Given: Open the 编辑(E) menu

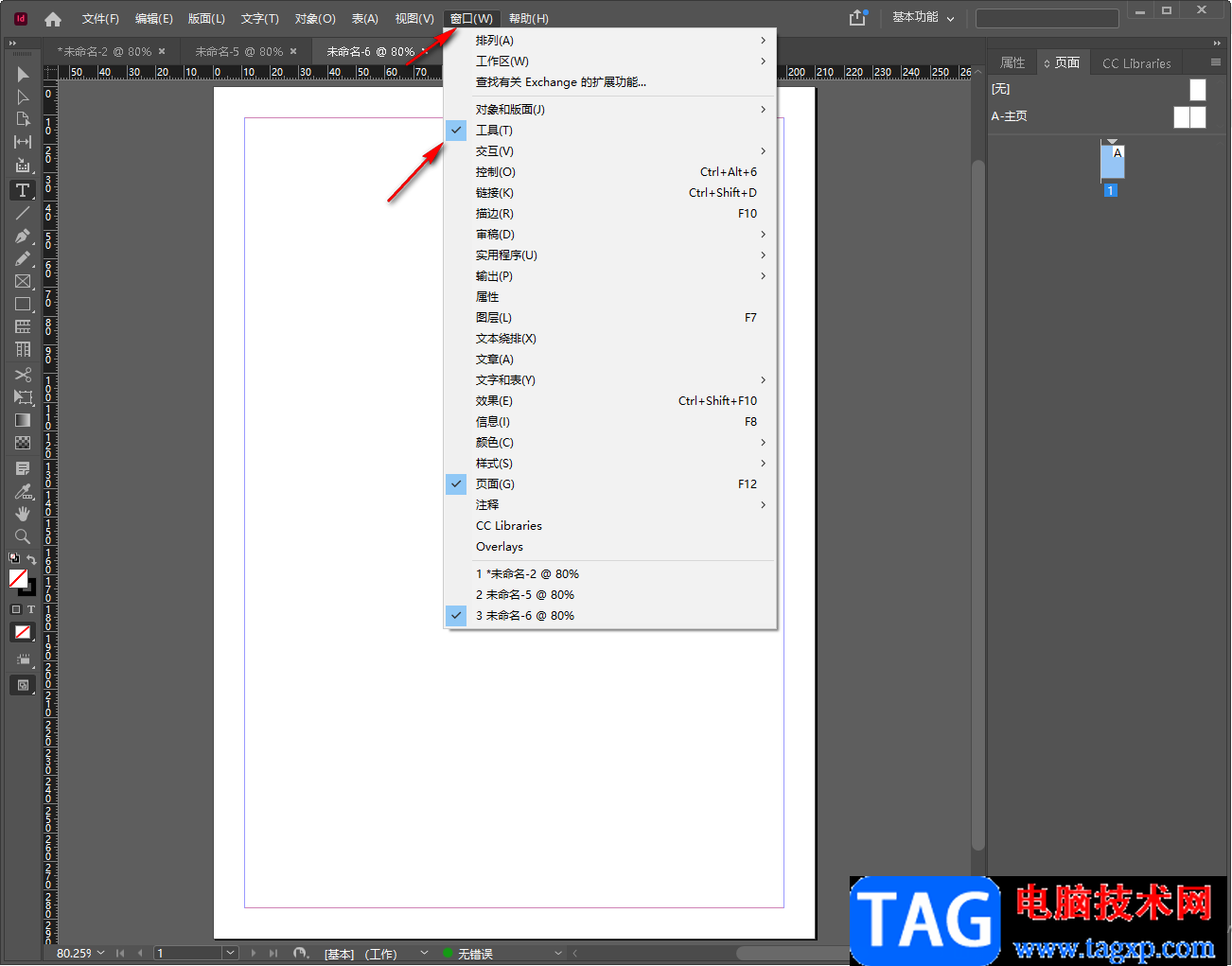Looking at the screenshot, I should (153, 19).
